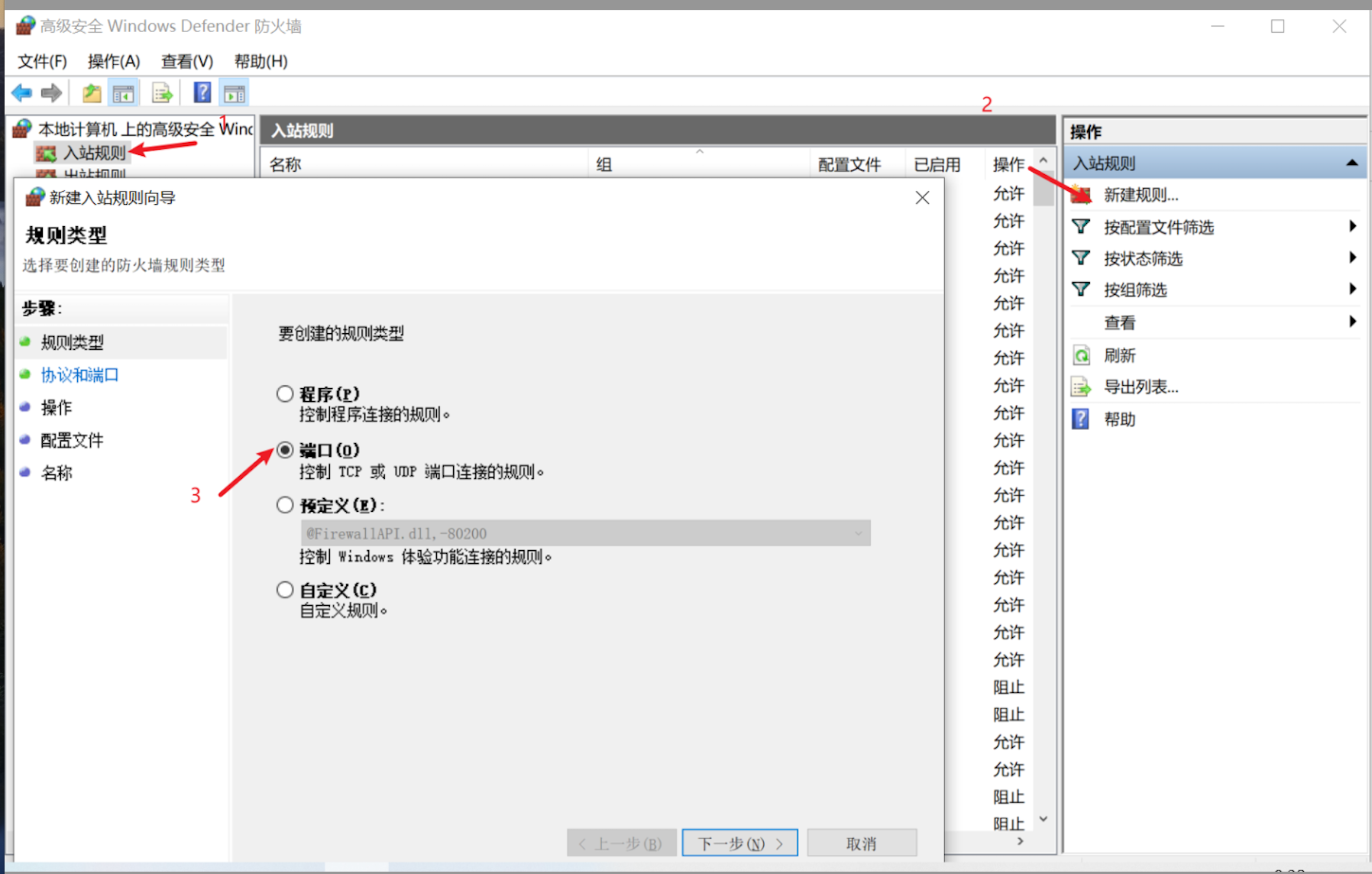Click the Export list toolbar icon
This screenshot has height=874, width=1372.
point(162,93)
